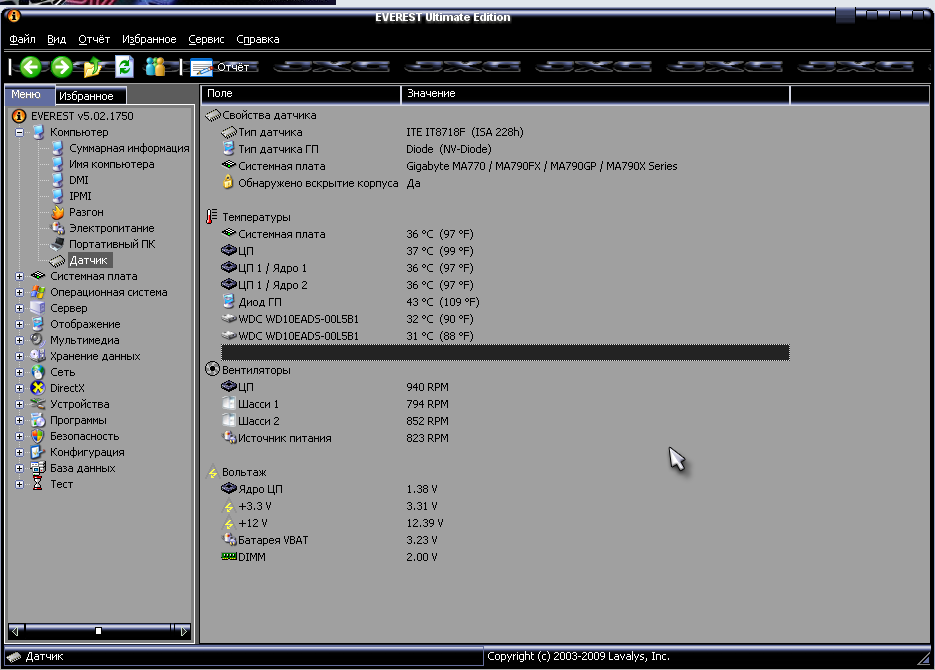935x670 pixels.
Task: Click the green Back arrow toolbar icon
Action: (31, 67)
